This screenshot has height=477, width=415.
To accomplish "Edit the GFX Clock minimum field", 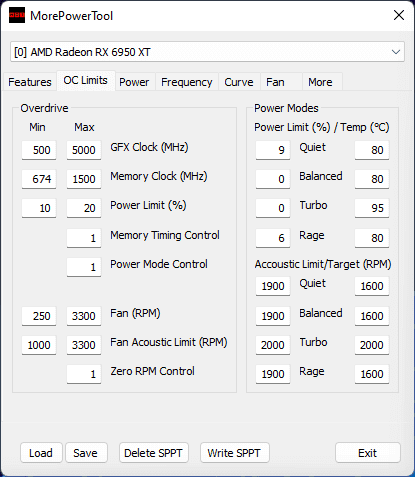I will (39, 150).
